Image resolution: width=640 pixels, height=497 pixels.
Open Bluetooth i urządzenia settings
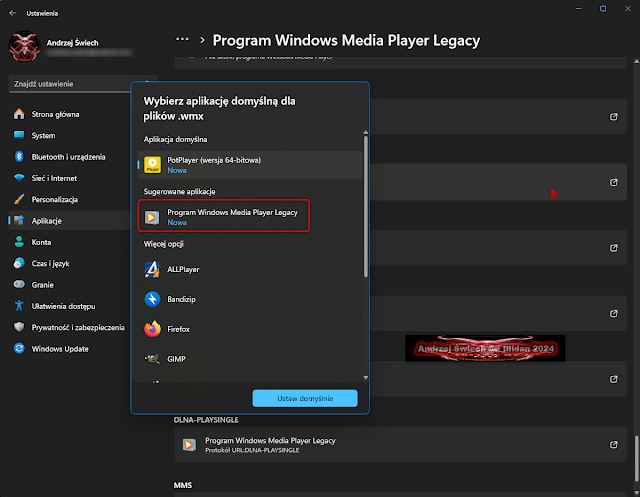pos(69,157)
